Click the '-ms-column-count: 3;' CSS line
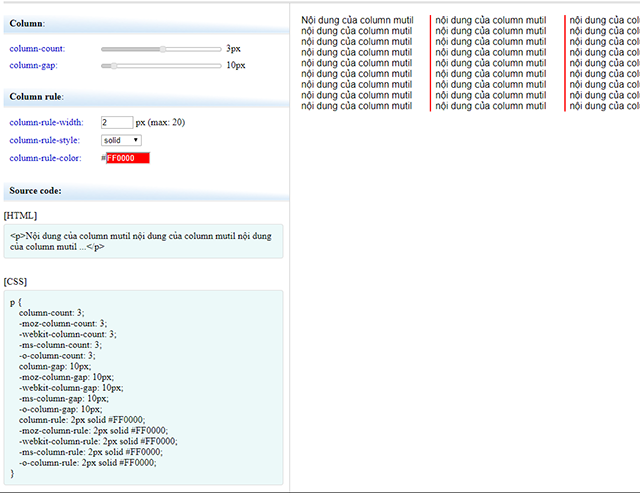 (60, 345)
